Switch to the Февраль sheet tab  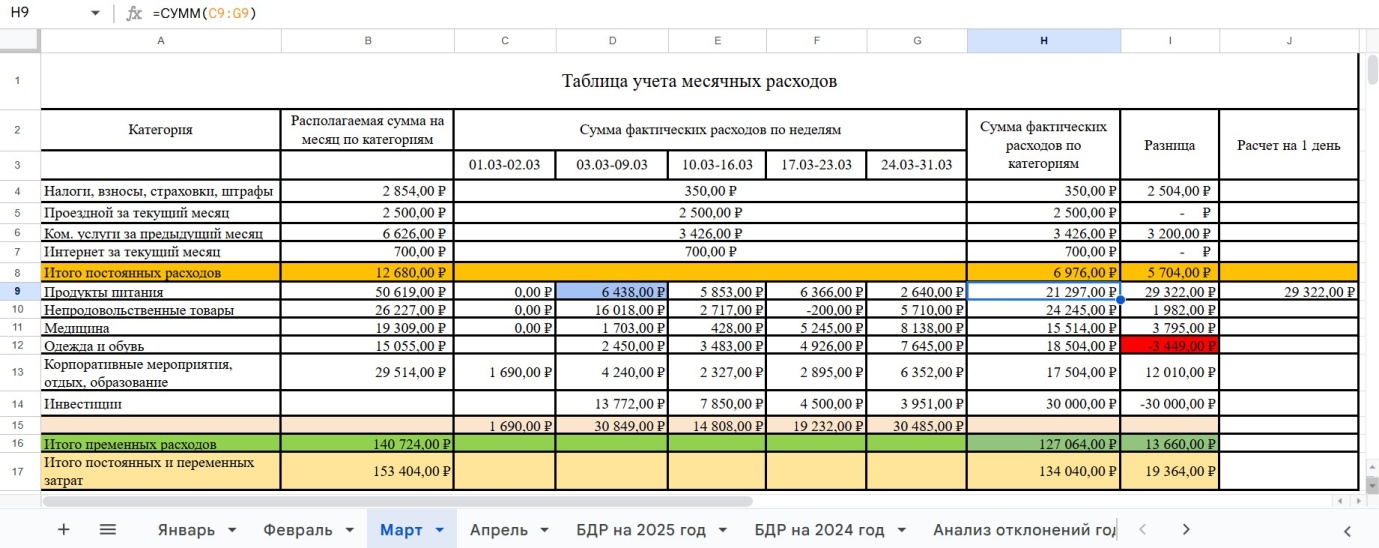298,530
